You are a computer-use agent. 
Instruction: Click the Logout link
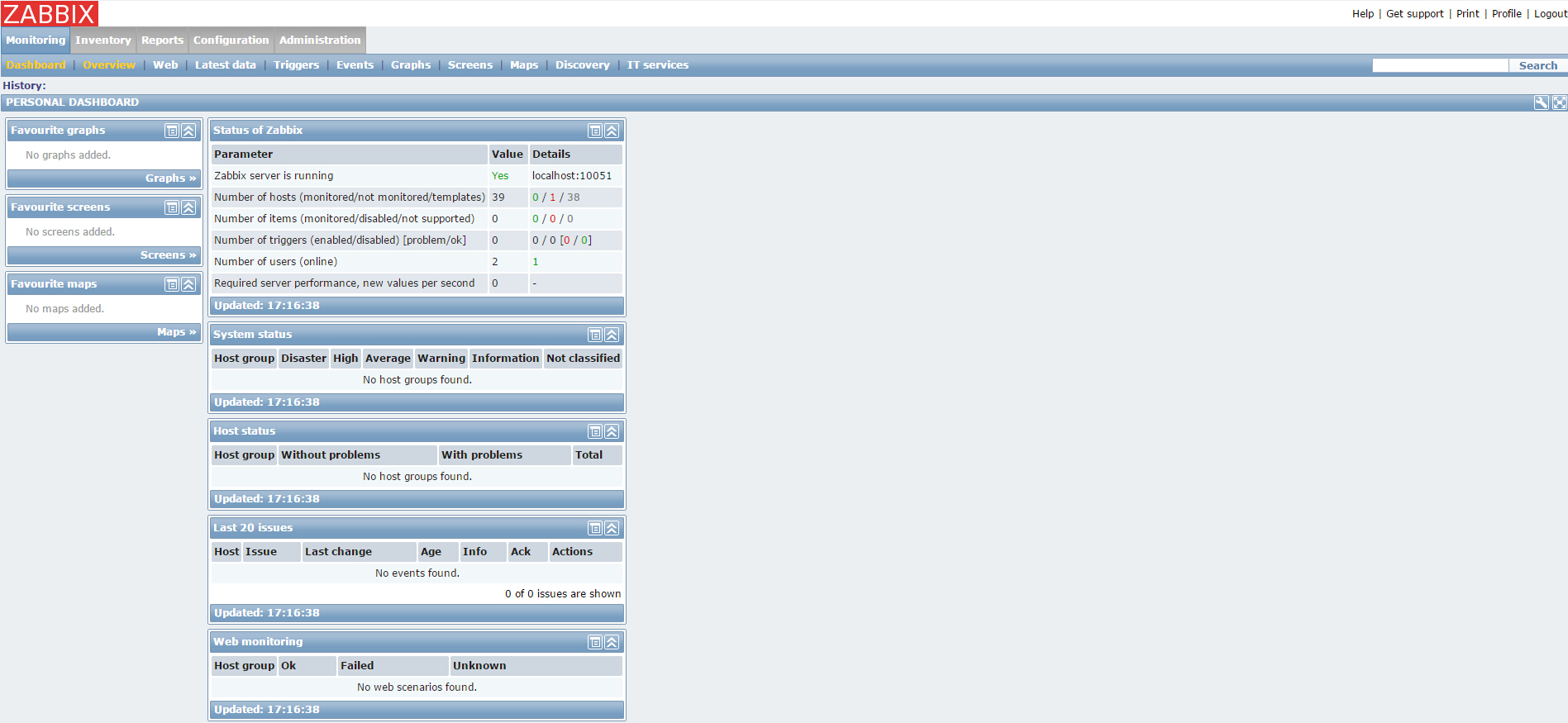tap(1551, 14)
